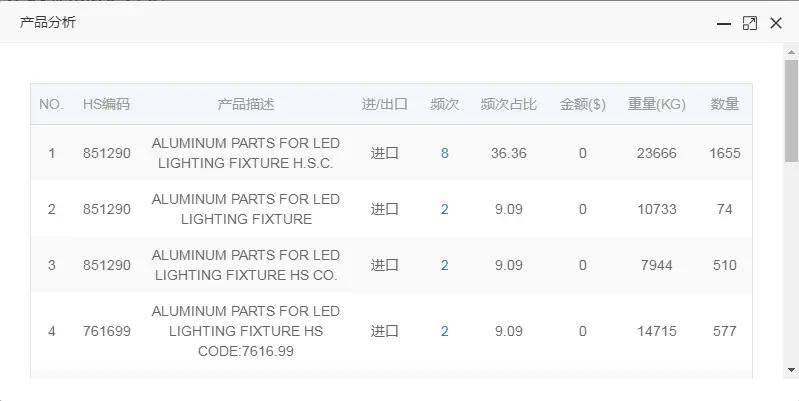Close the 产品分析 dialog
Viewport: 799px width, 401px height.
[x=776, y=23]
